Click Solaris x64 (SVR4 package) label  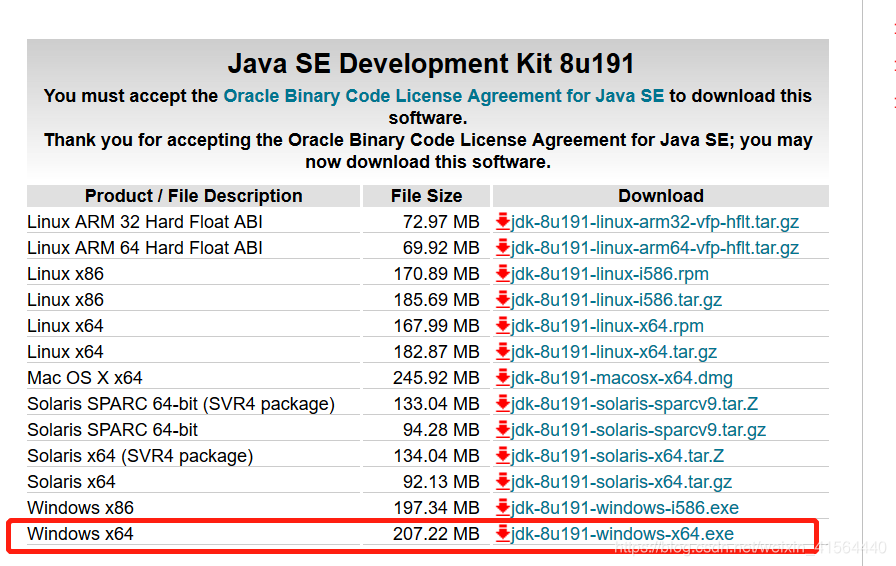click(x=140, y=456)
